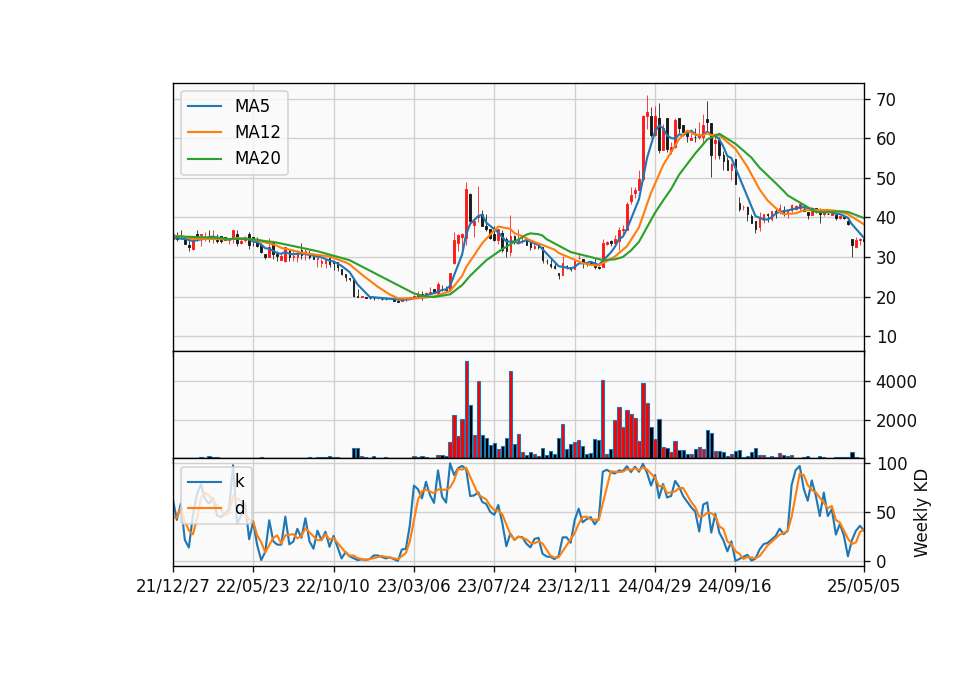Click the Weekly KD axis label
This screenshot has width=960, height=690.
click(921, 514)
